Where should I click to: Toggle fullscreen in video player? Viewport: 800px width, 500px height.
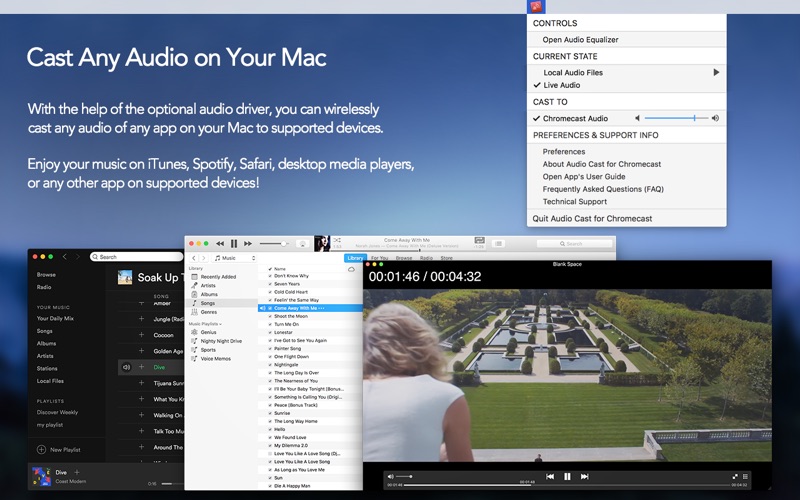point(735,477)
